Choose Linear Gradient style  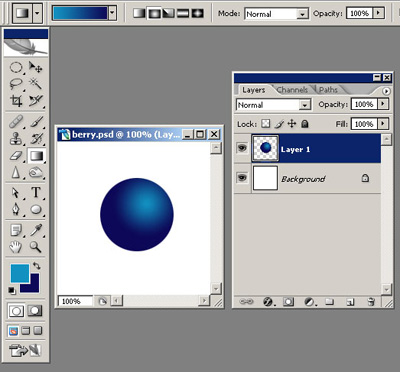[x=139, y=13]
